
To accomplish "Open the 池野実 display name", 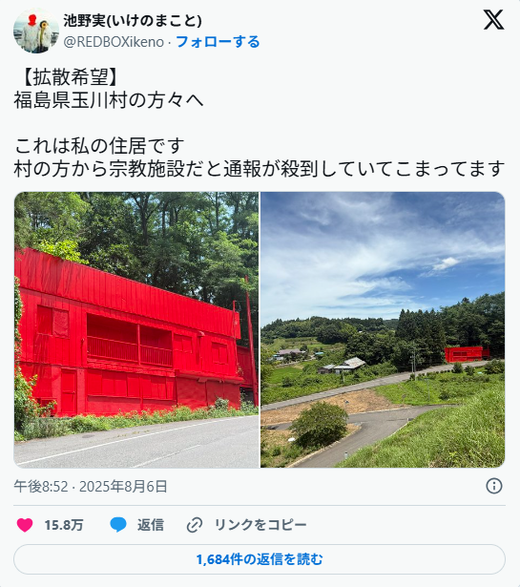I will [133, 21].
